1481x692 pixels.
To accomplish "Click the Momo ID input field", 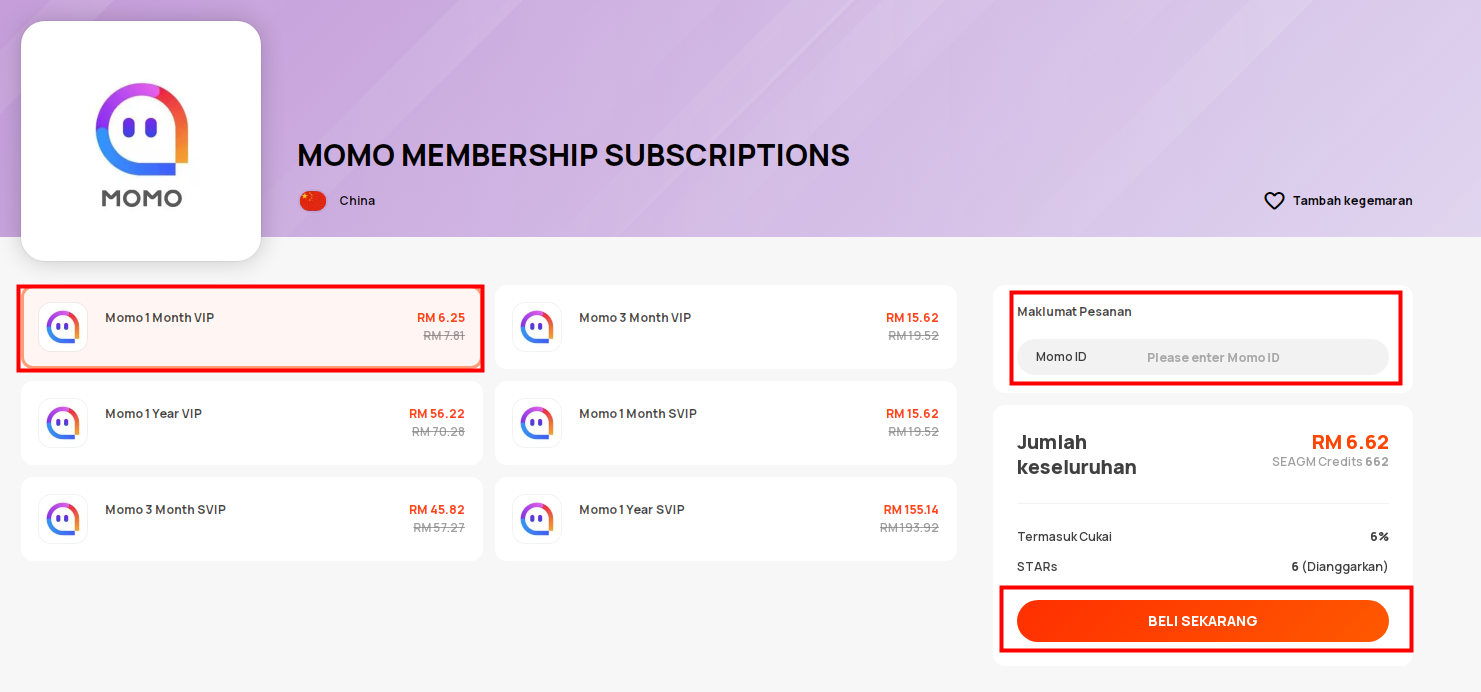I will [x=1203, y=357].
